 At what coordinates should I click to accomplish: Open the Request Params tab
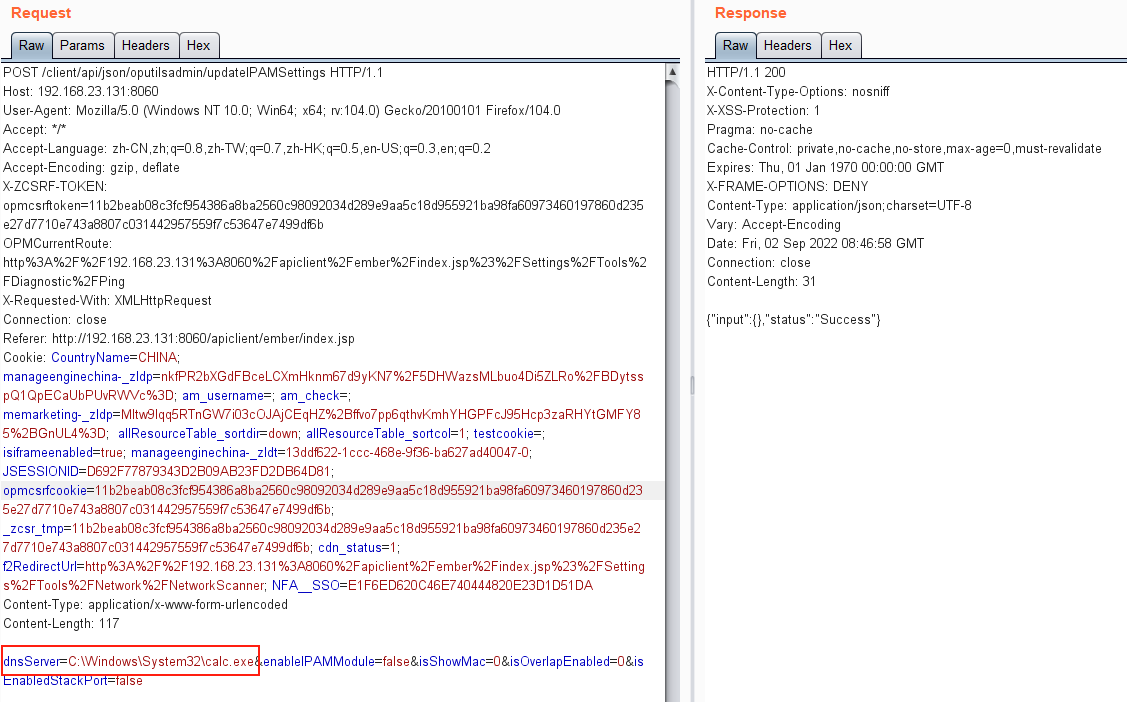(82, 45)
